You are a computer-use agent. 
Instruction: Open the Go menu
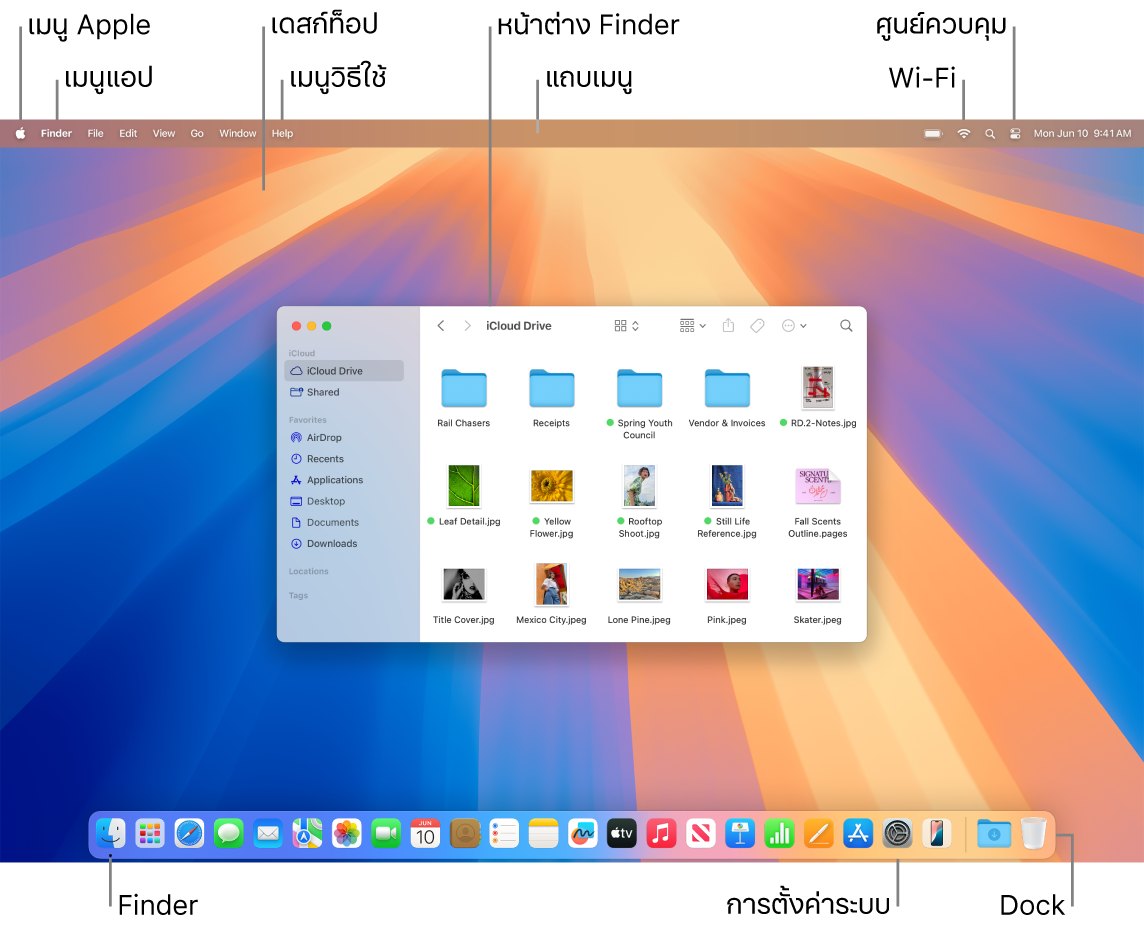(x=197, y=134)
